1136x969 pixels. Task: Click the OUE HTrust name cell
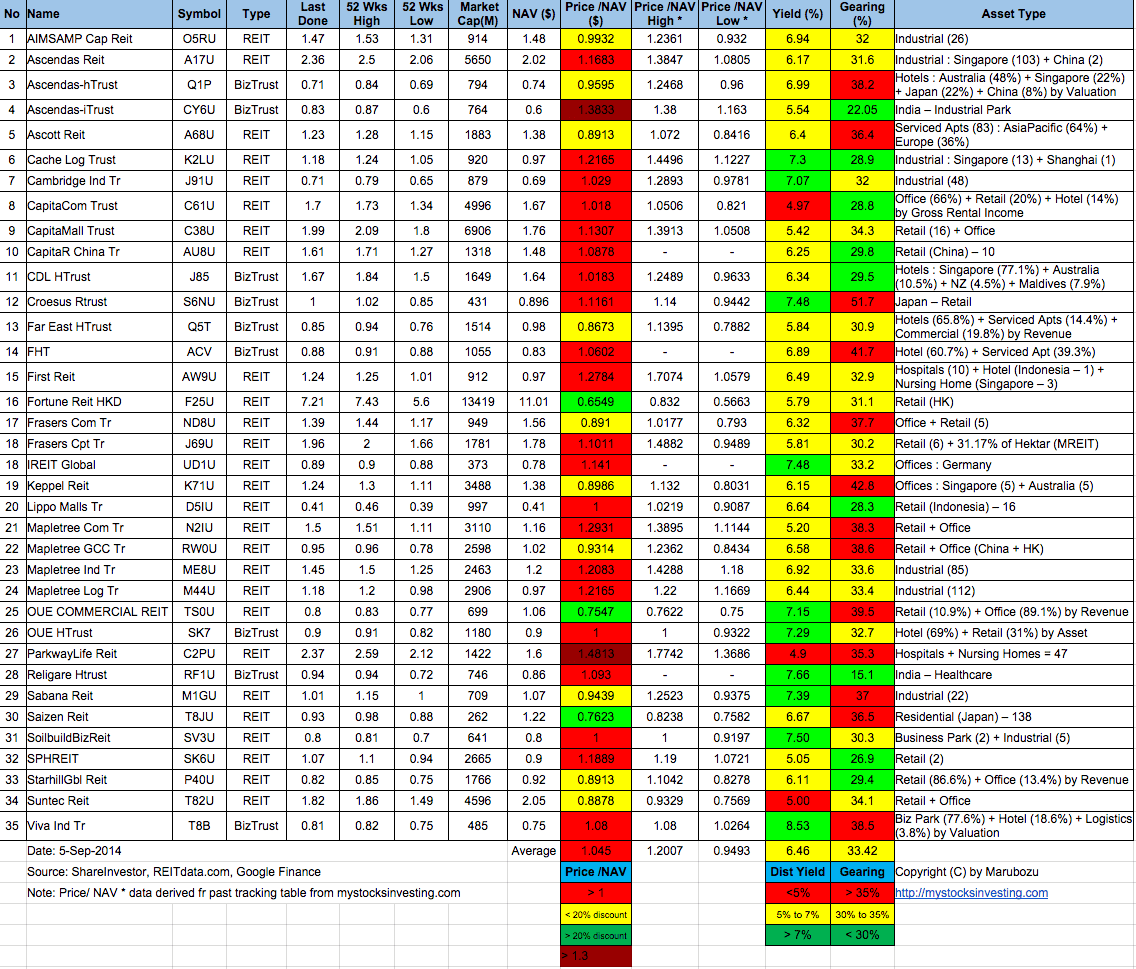tap(99, 633)
